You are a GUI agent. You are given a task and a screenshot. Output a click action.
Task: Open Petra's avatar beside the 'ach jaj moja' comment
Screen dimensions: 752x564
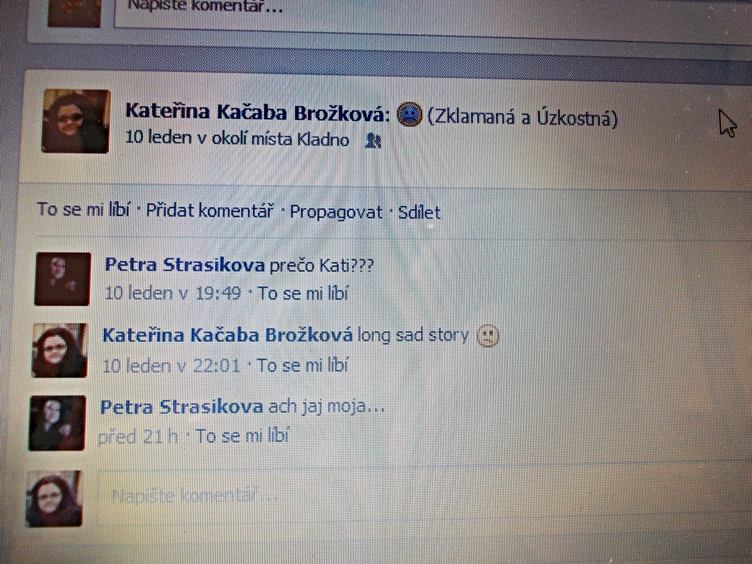tap(57, 423)
